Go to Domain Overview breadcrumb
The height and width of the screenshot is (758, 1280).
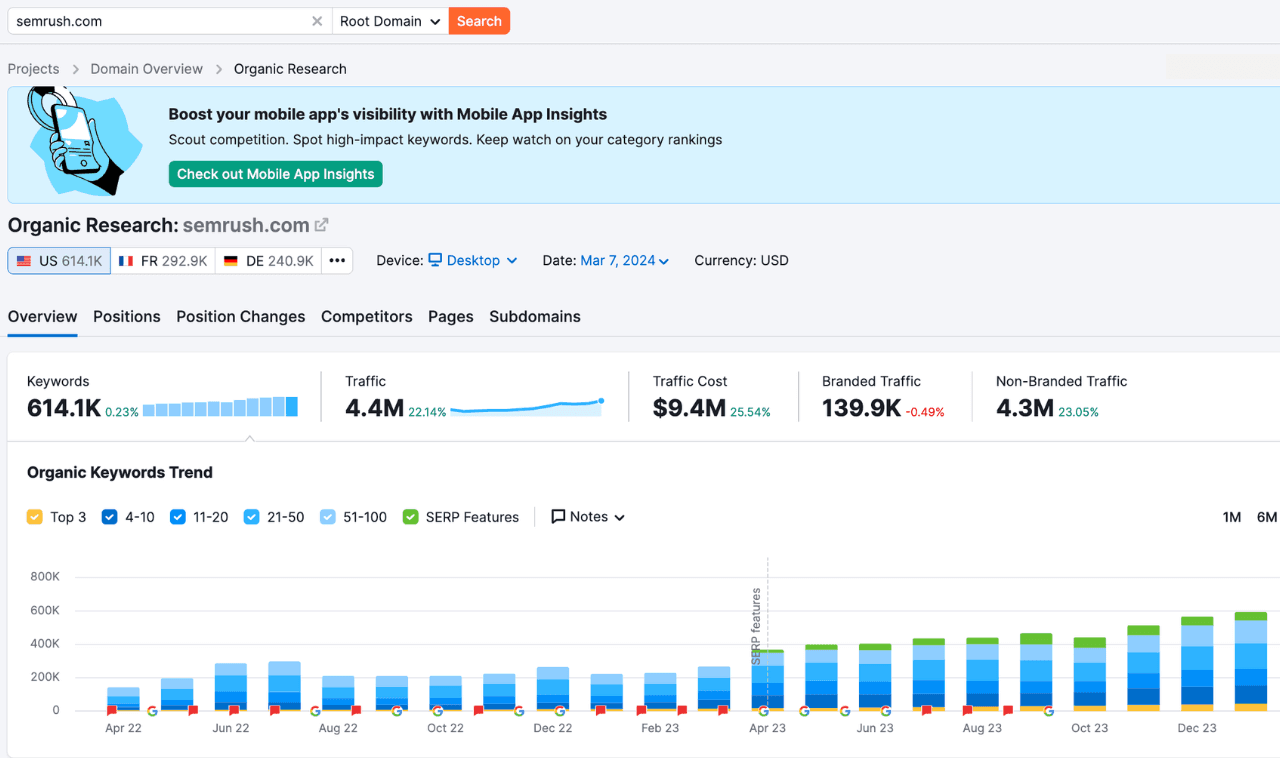[x=147, y=69]
